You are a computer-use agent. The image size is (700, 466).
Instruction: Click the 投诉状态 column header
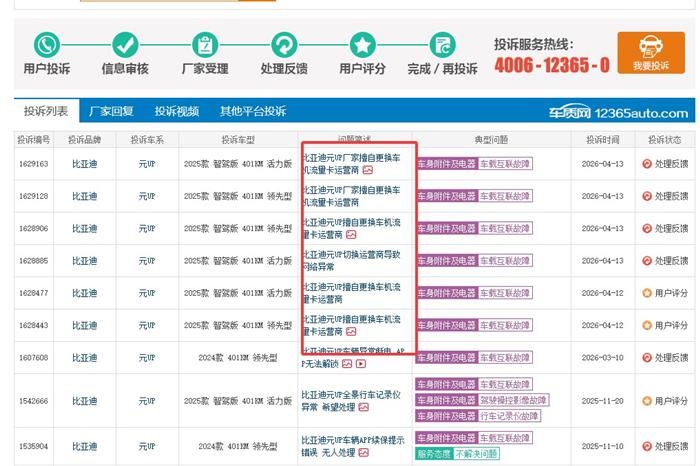click(665, 140)
